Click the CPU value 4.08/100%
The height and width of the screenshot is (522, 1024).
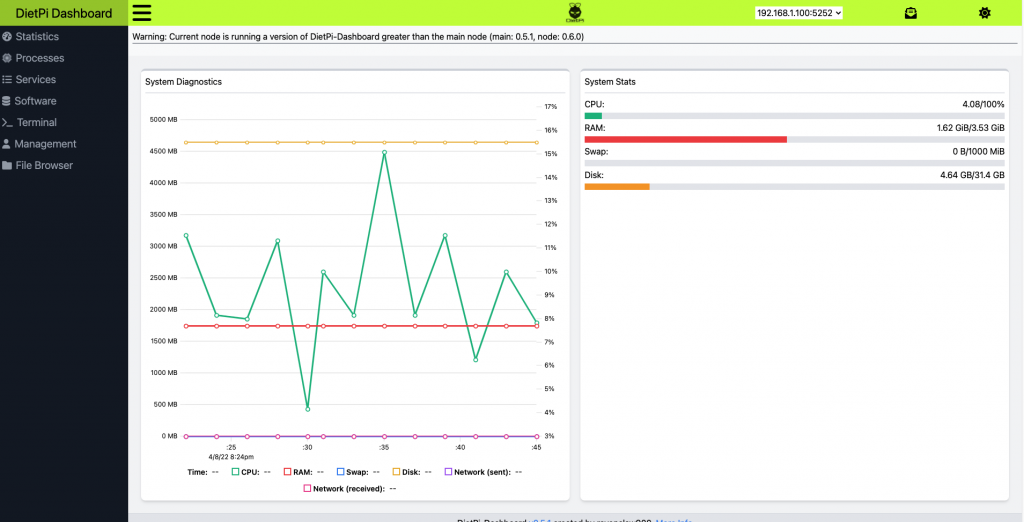coord(984,105)
